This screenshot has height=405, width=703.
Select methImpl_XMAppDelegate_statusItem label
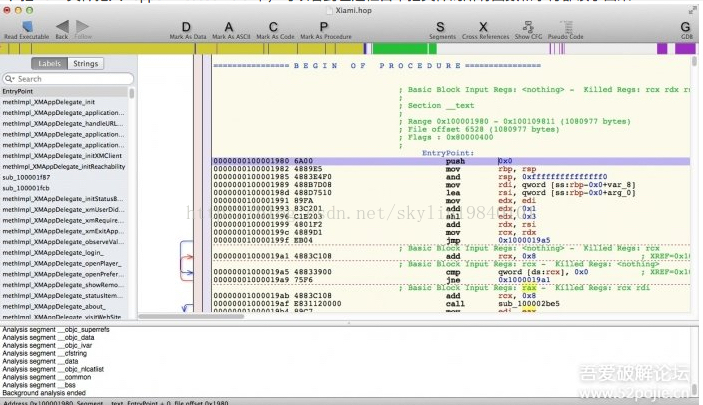tap(64, 296)
